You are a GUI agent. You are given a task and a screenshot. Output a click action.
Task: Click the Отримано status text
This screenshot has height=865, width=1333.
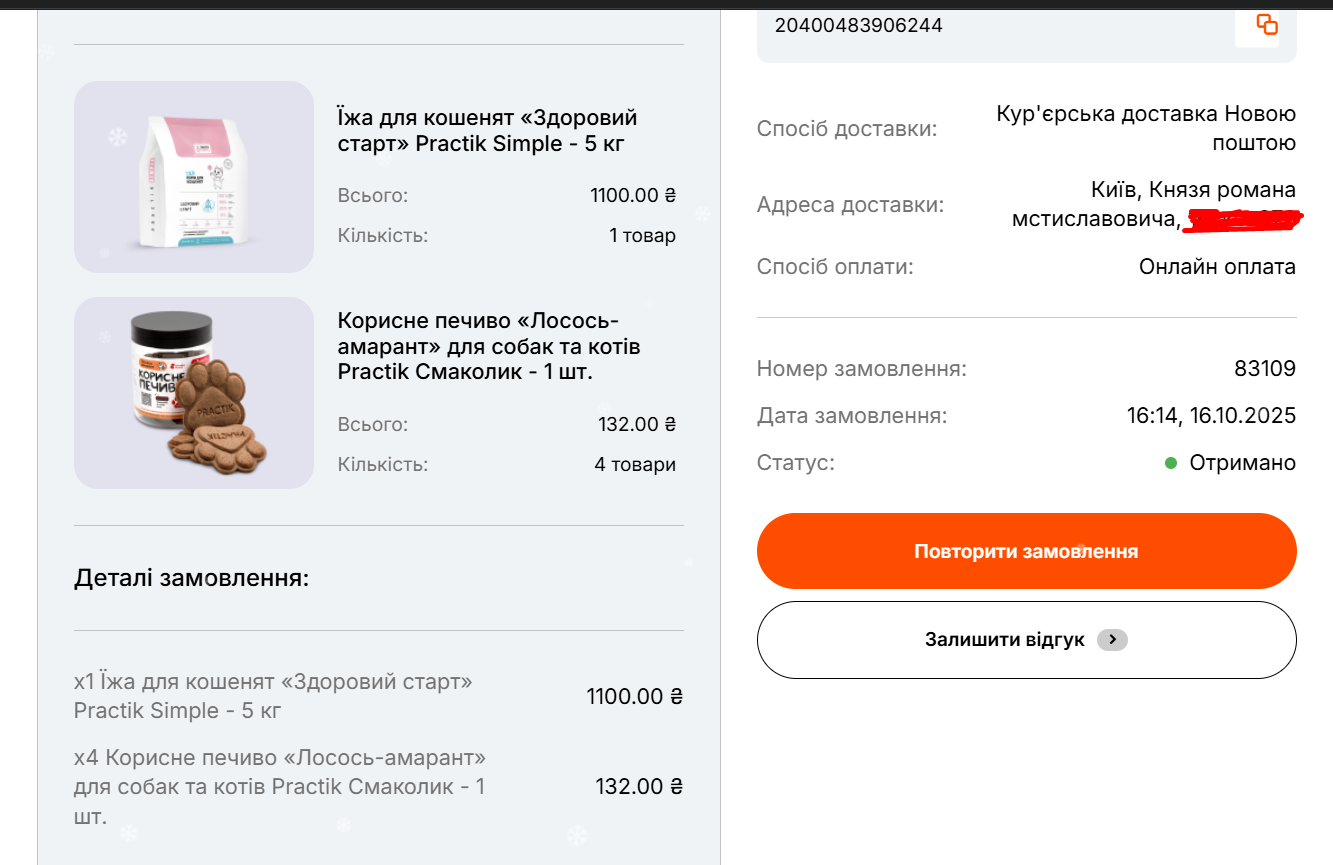(1242, 463)
